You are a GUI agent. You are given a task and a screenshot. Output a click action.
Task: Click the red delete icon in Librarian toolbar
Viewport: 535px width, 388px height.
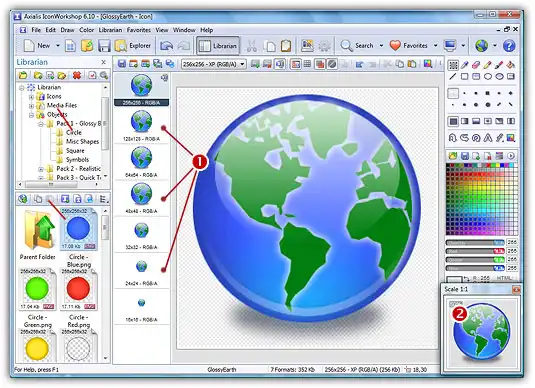click(77, 75)
